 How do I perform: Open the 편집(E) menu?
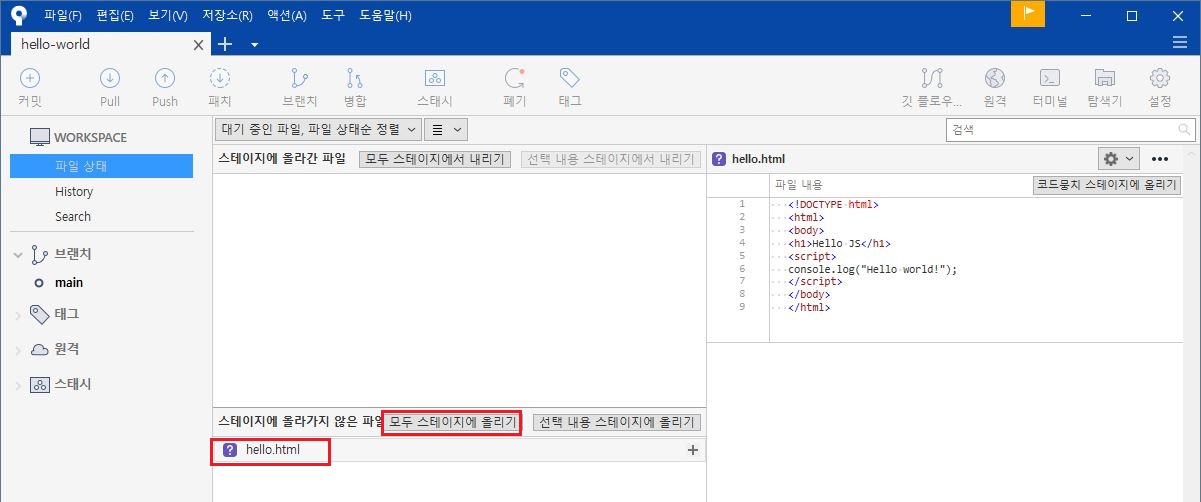115,16
